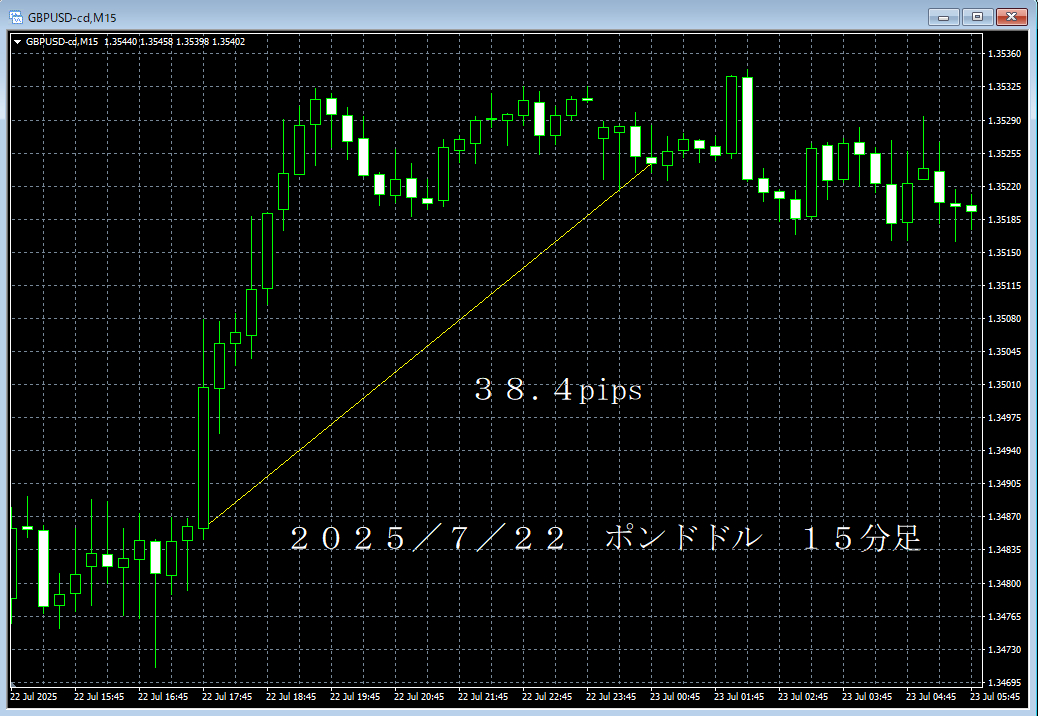Screen dimensions: 1038x716
Task: Click price level 1.34870 on price scale
Action: [x=1004, y=516]
